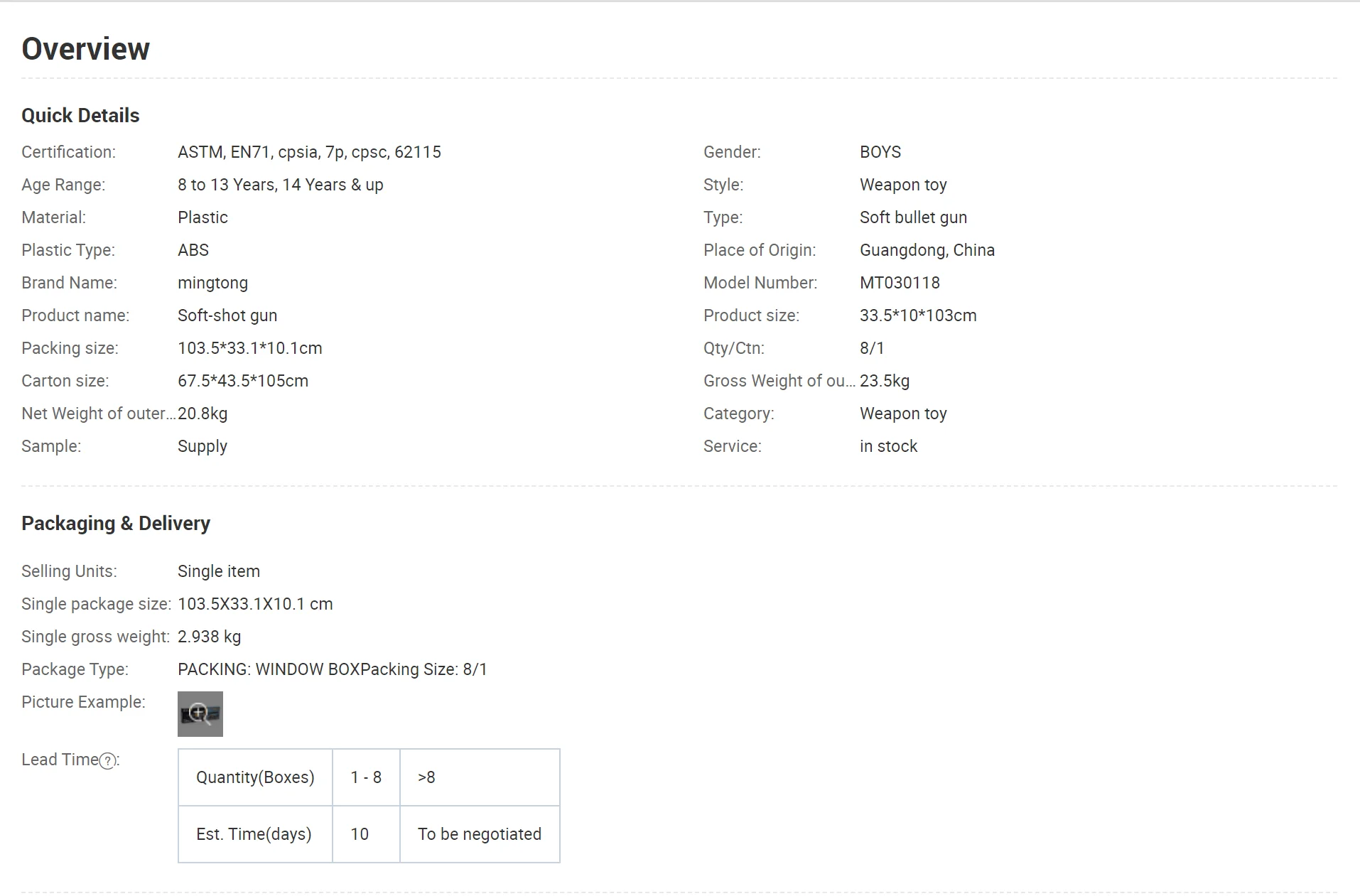The width and height of the screenshot is (1360, 896).
Task: Click the truncated Net Weight of outer label
Action: pos(98,414)
